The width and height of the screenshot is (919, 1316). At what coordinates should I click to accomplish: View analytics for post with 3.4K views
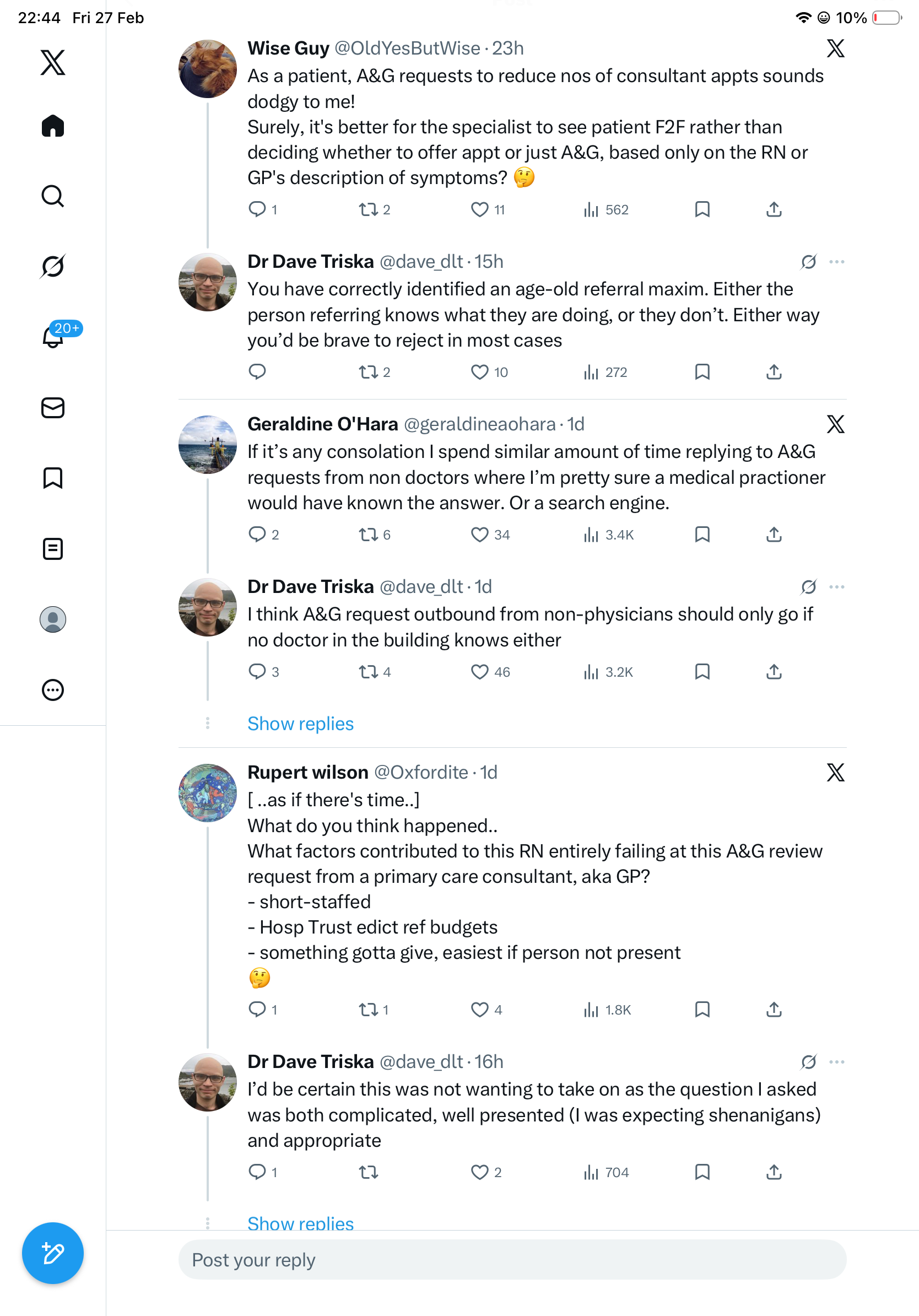click(x=608, y=535)
